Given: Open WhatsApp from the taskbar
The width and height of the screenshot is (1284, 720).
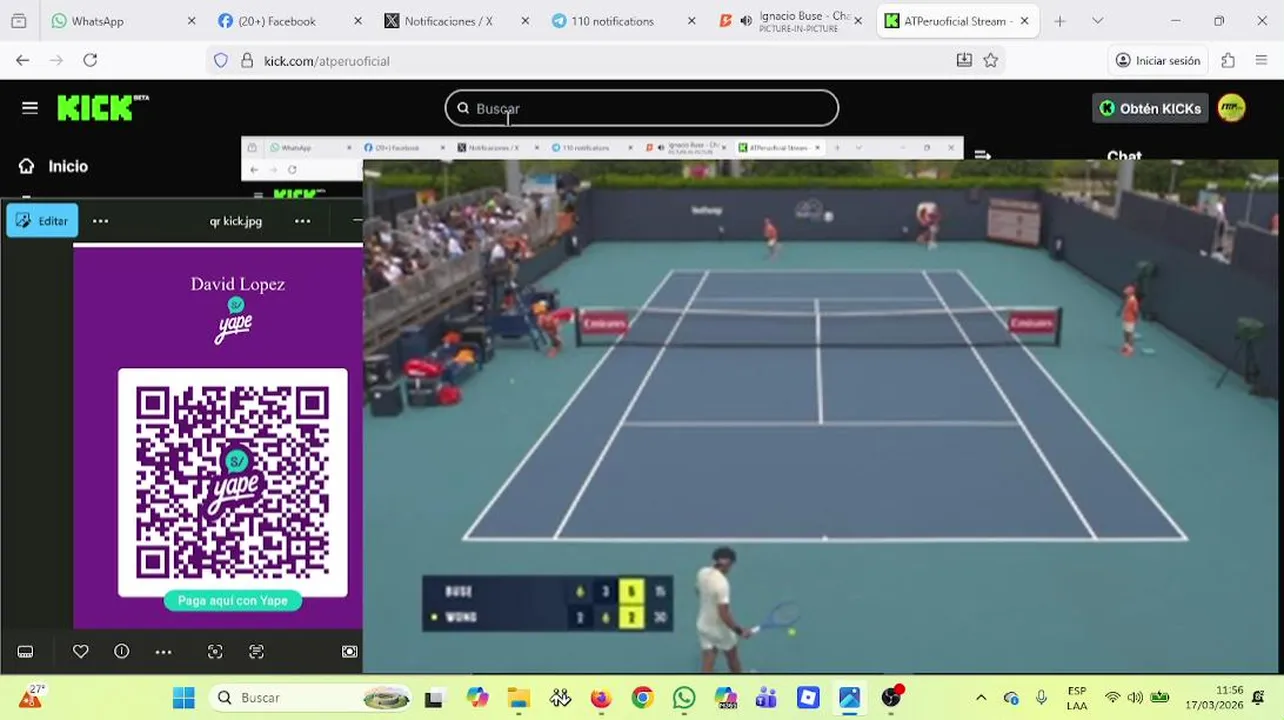Looking at the screenshot, I should coord(684,697).
